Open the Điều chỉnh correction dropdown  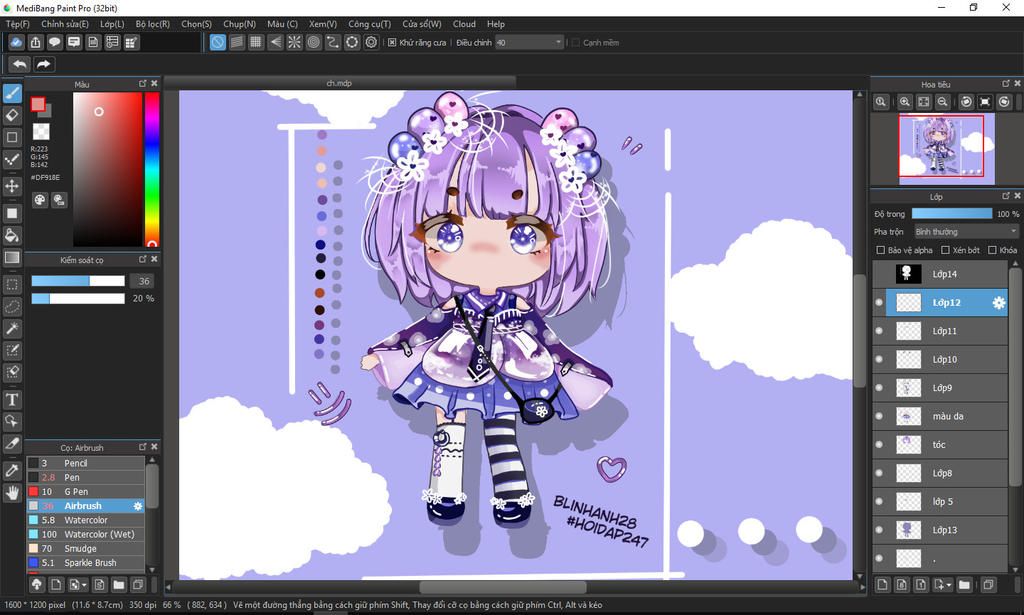pyautogui.click(x=528, y=42)
